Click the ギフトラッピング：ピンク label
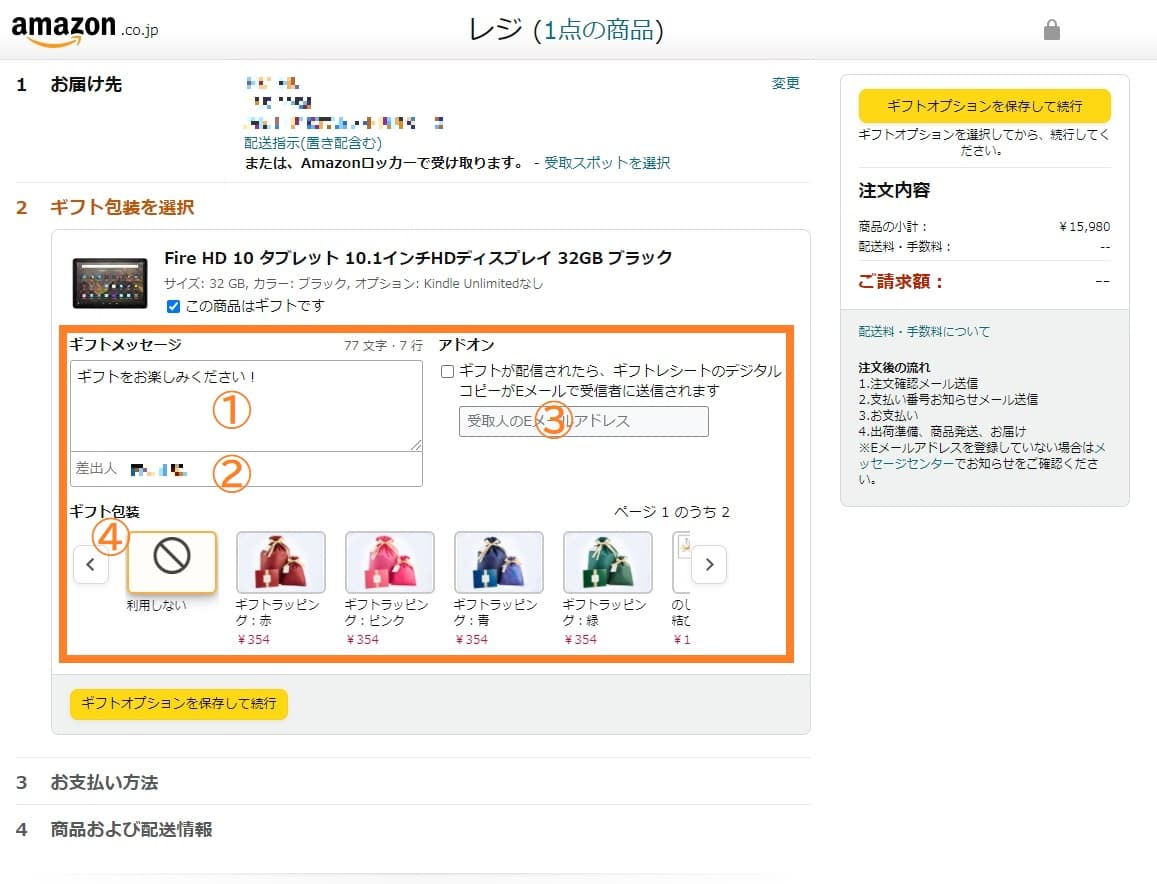 [387, 612]
